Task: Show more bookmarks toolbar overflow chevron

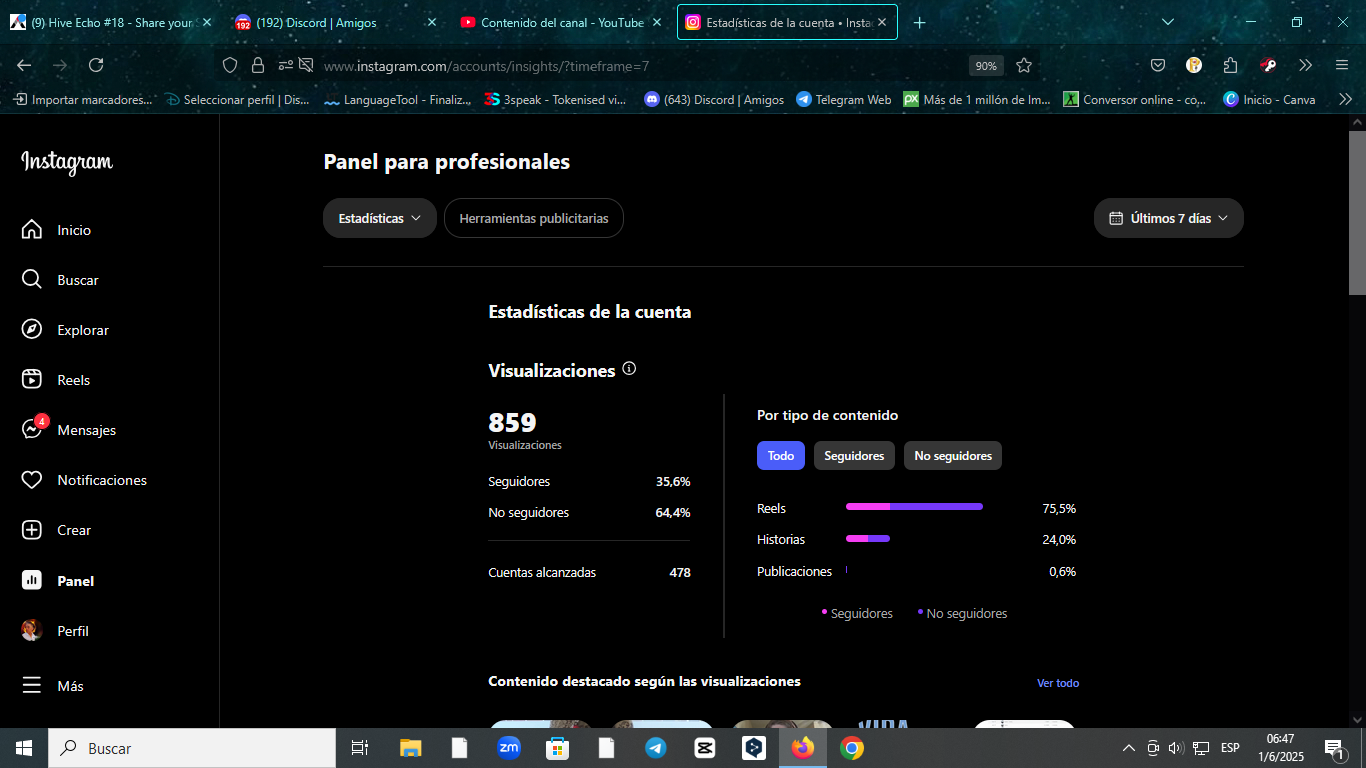Action: click(1345, 99)
